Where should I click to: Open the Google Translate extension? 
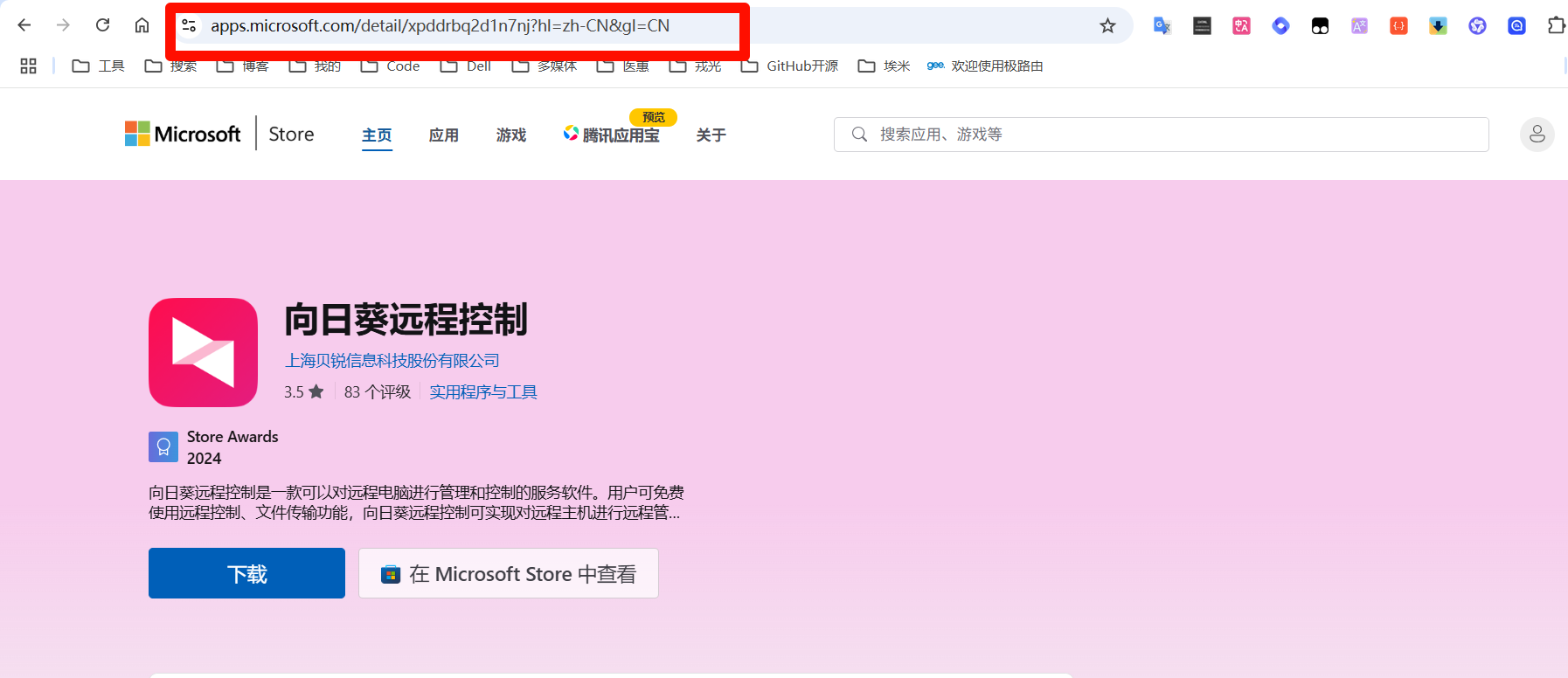pyautogui.click(x=1162, y=25)
